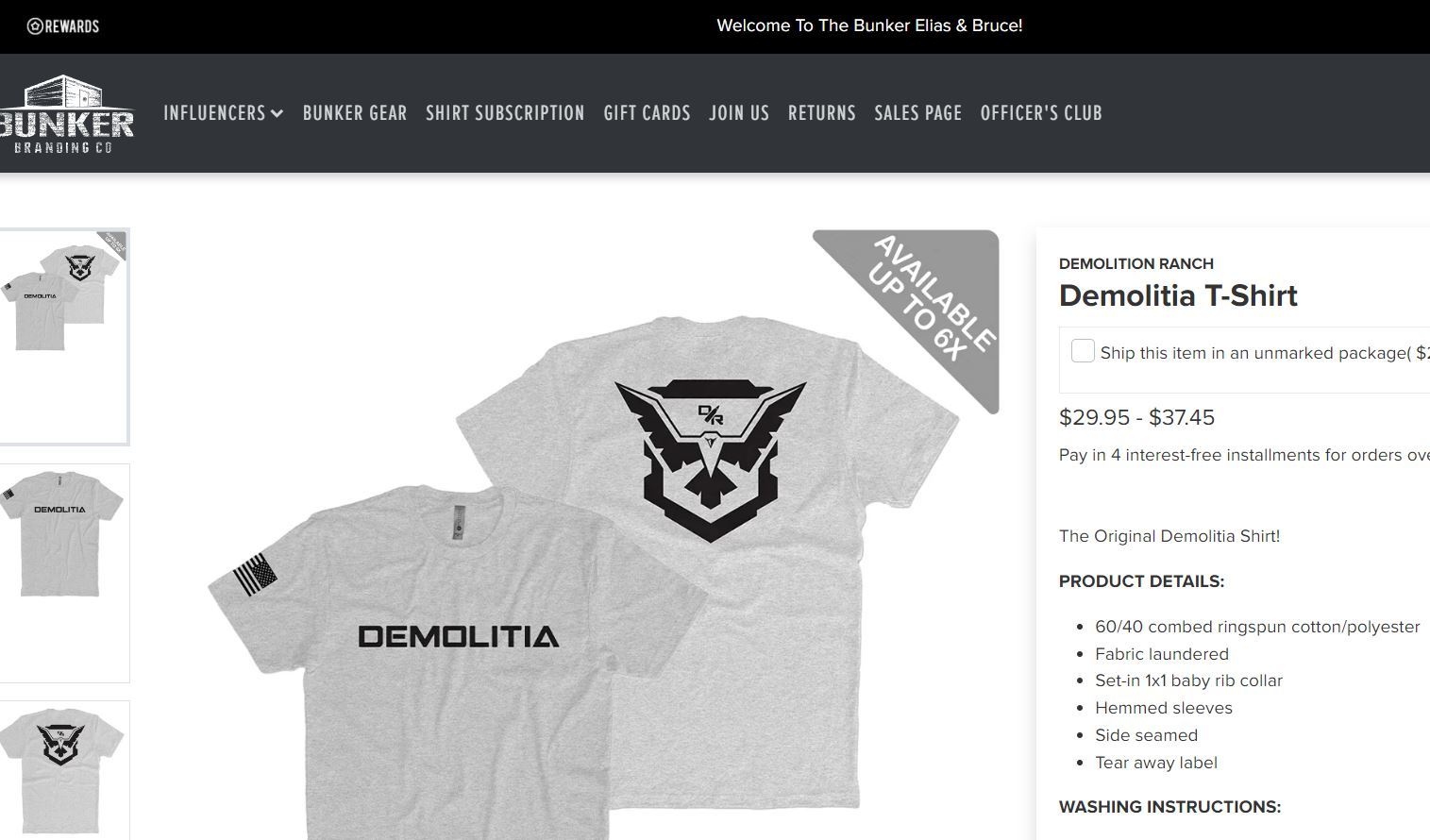The height and width of the screenshot is (840, 1430).
Task: Select the Demolitia front view thumbnail
Action: click(x=64, y=573)
